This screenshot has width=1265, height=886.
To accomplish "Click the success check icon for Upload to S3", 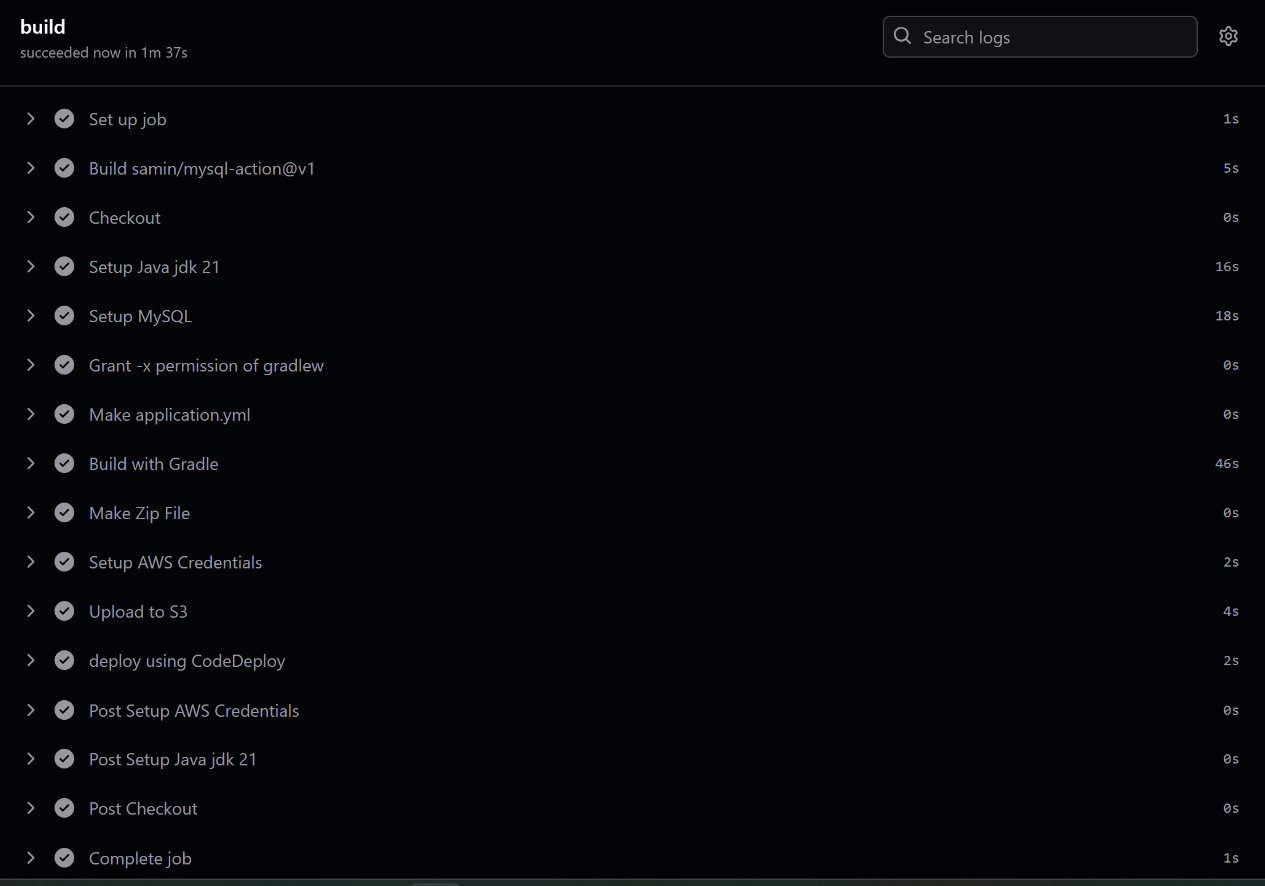I will point(64,611).
